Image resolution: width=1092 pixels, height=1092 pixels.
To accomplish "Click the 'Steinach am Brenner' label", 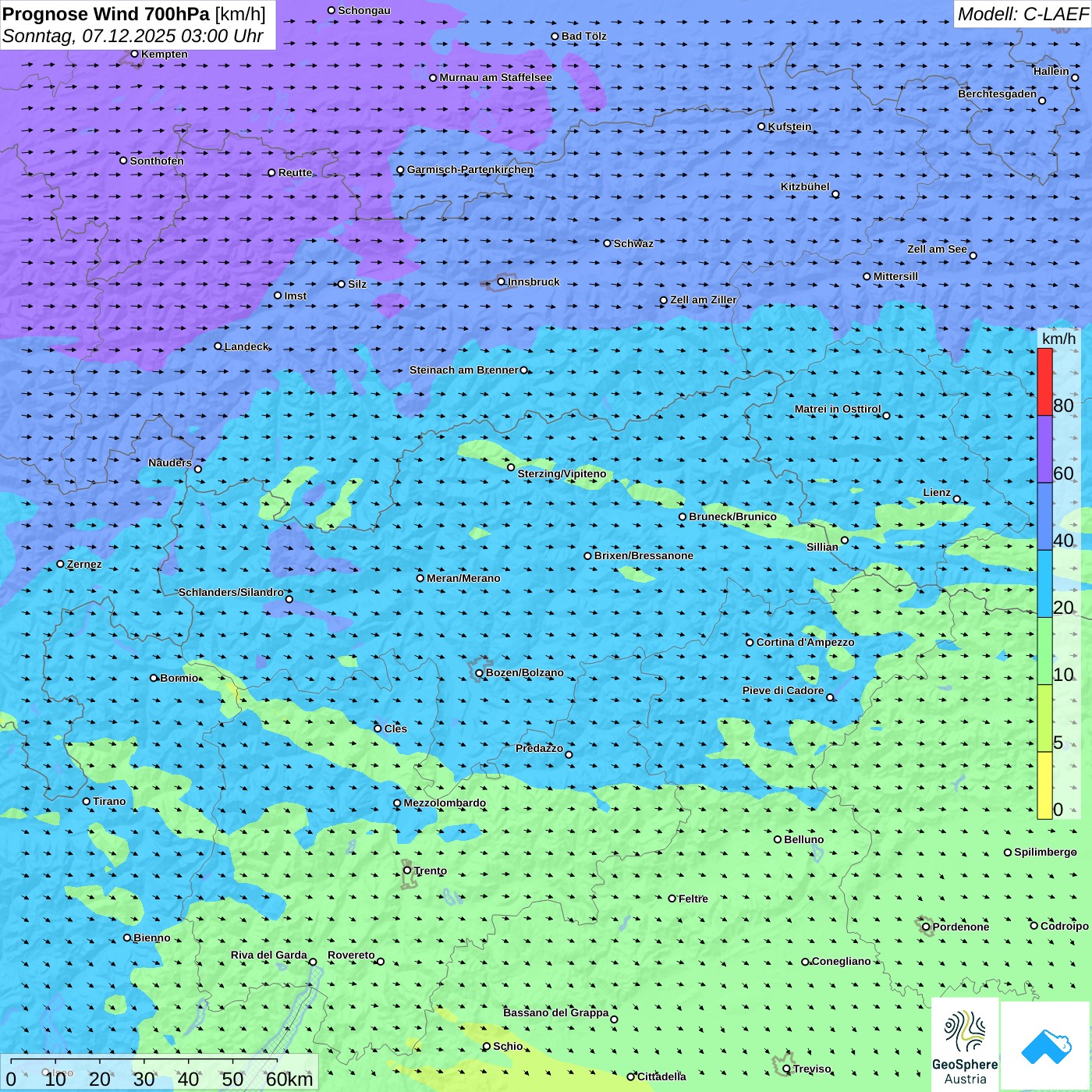I will tap(463, 370).
